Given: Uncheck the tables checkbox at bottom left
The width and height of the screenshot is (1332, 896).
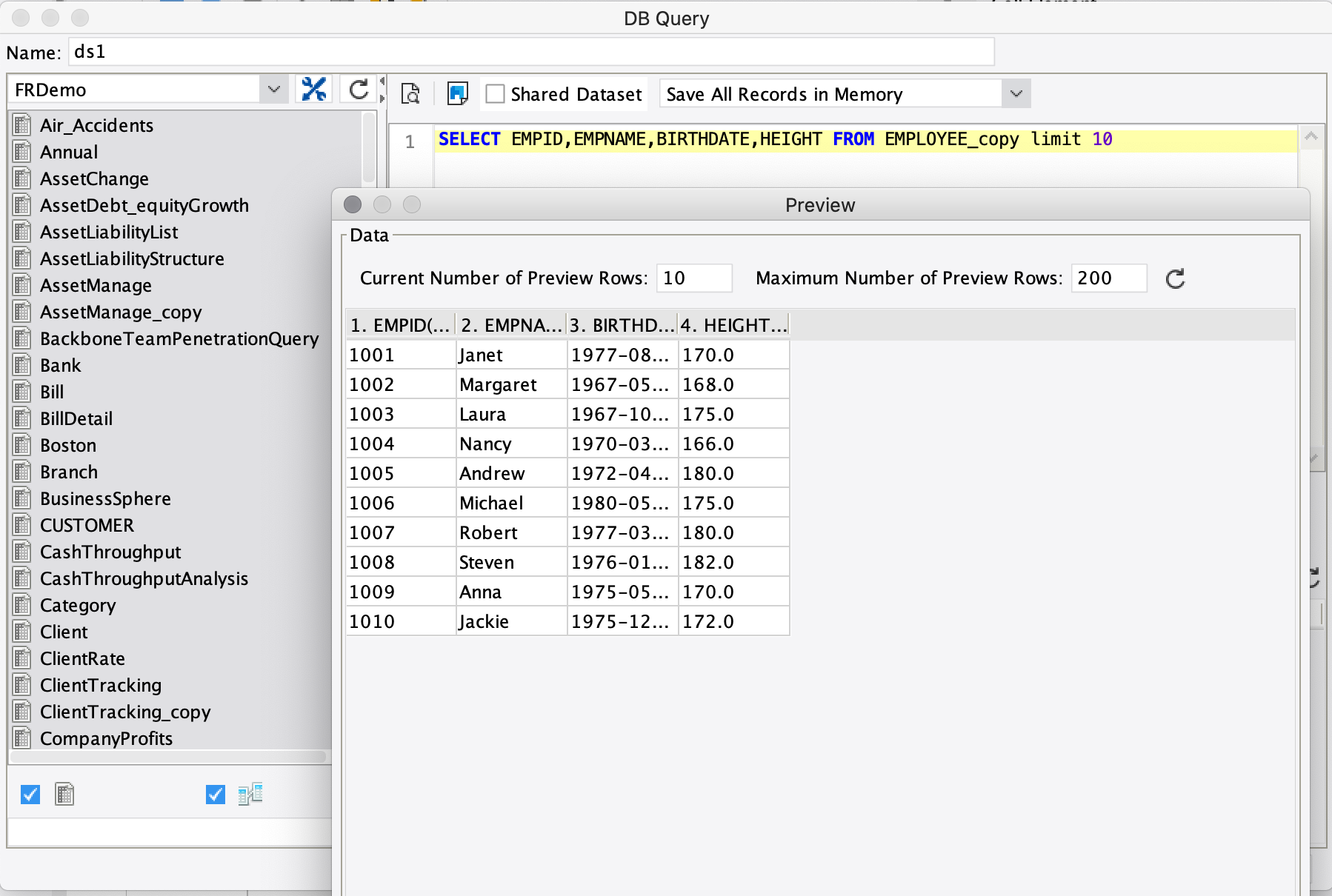Looking at the screenshot, I should [x=29, y=793].
